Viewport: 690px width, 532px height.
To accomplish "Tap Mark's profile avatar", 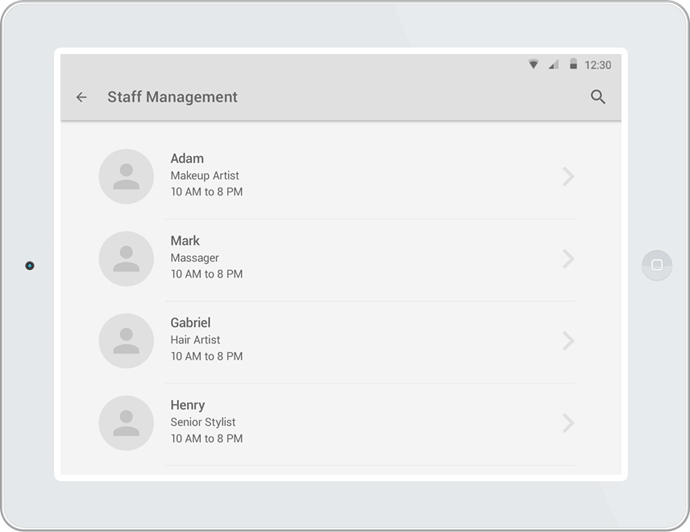I will pyautogui.click(x=126, y=259).
